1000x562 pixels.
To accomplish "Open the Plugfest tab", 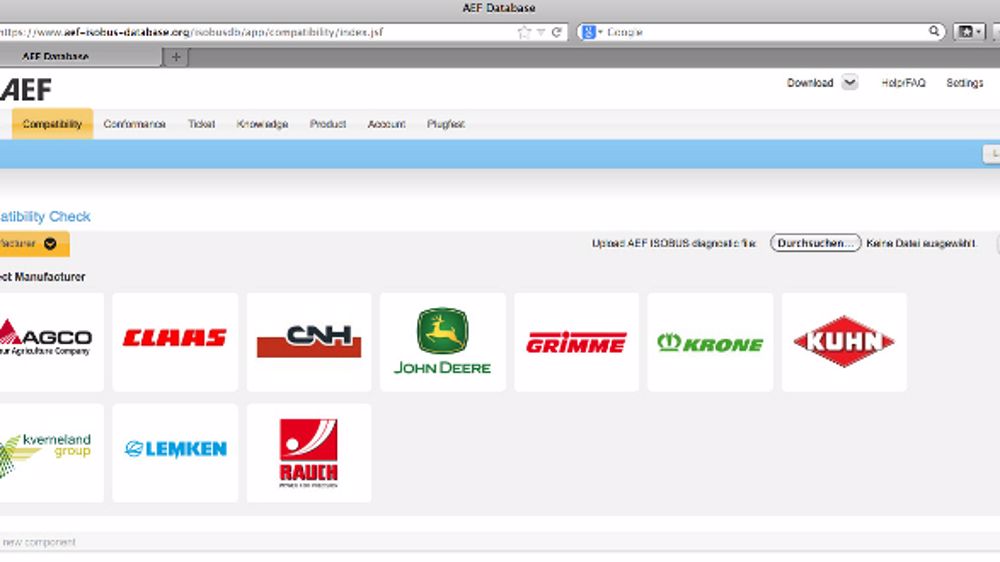I will pos(446,124).
